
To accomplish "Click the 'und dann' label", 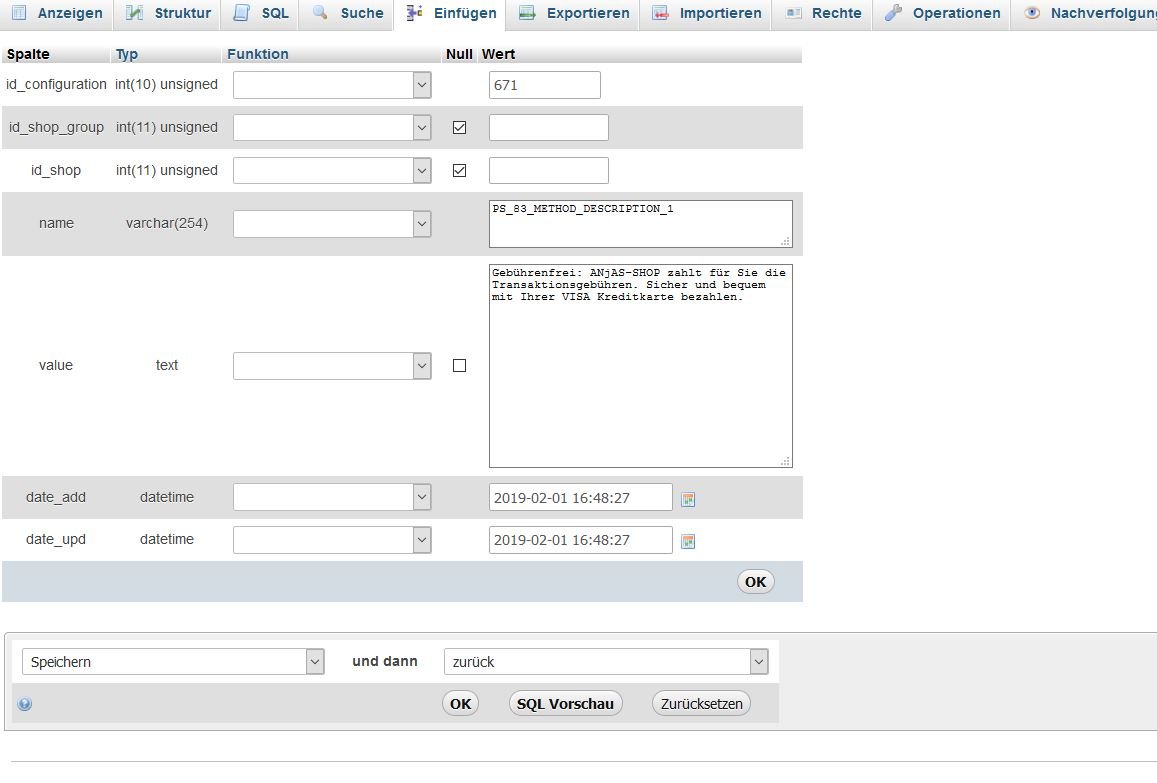I will click(x=384, y=661).
